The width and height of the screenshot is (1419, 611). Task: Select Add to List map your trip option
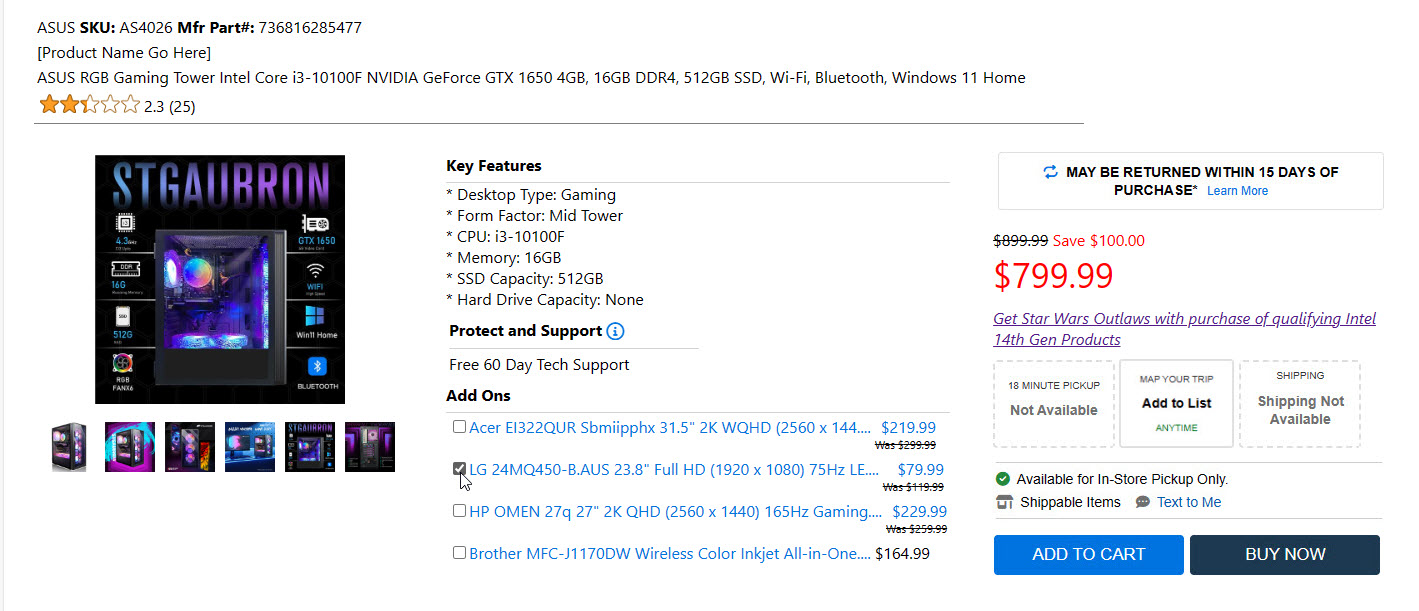click(x=1176, y=403)
